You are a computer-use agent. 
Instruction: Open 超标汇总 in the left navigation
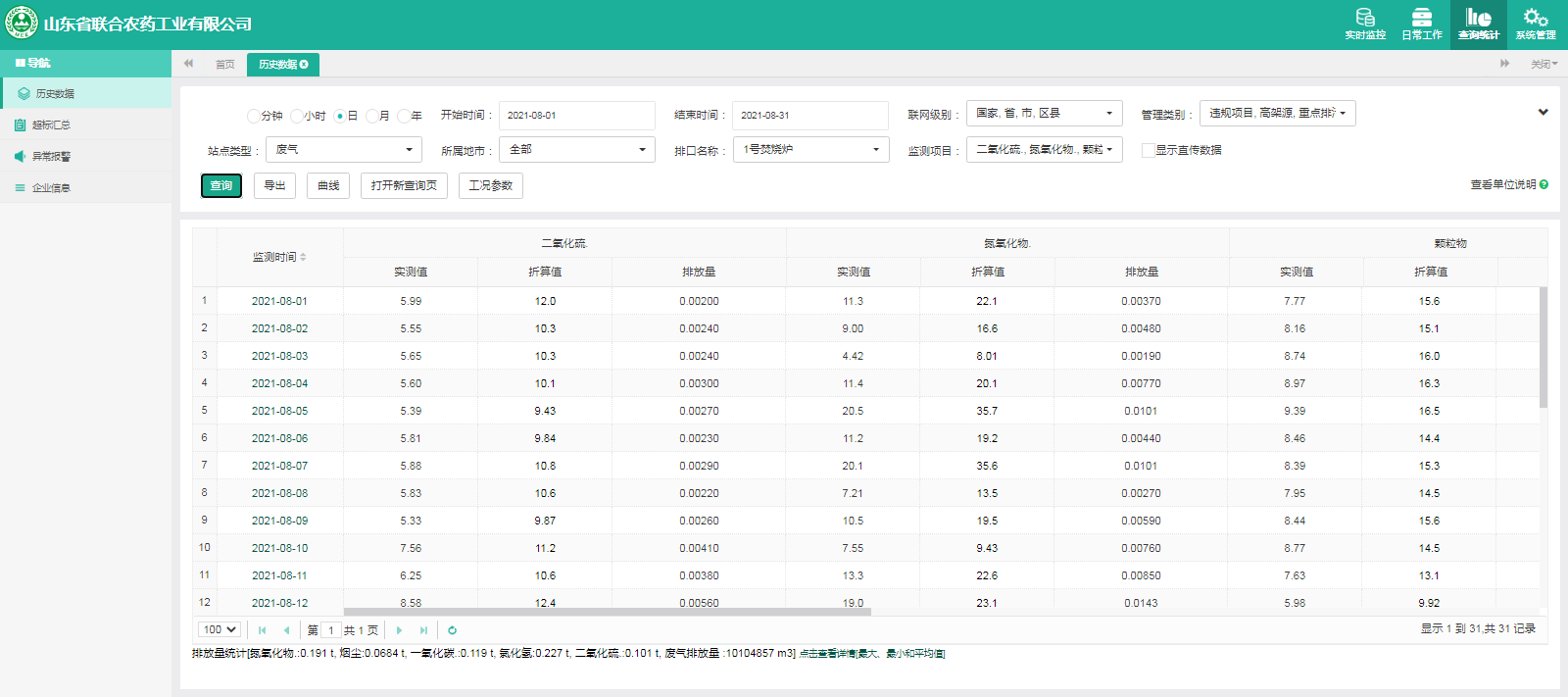coord(51,125)
